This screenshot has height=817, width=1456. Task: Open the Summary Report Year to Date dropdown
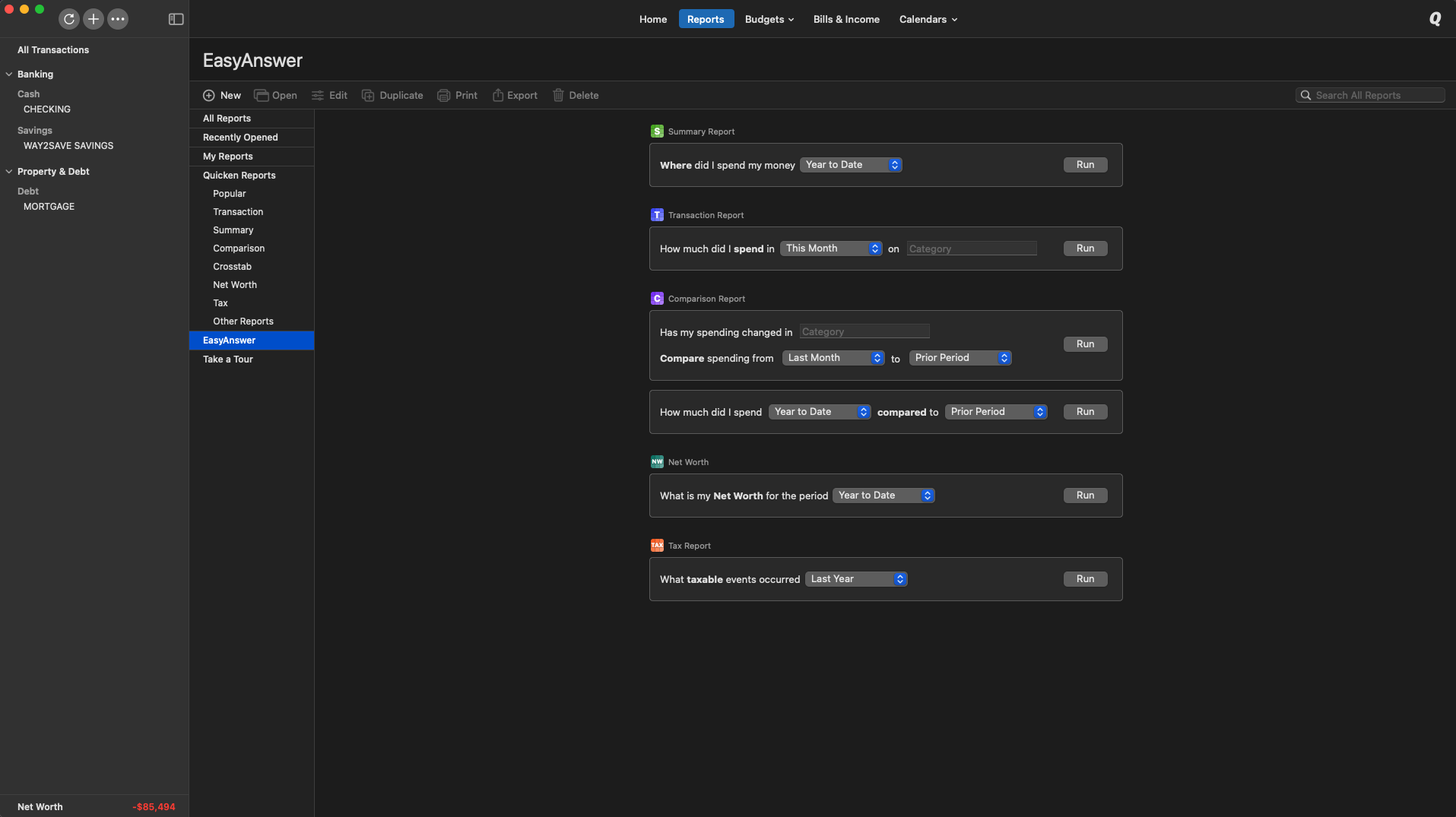(851, 165)
